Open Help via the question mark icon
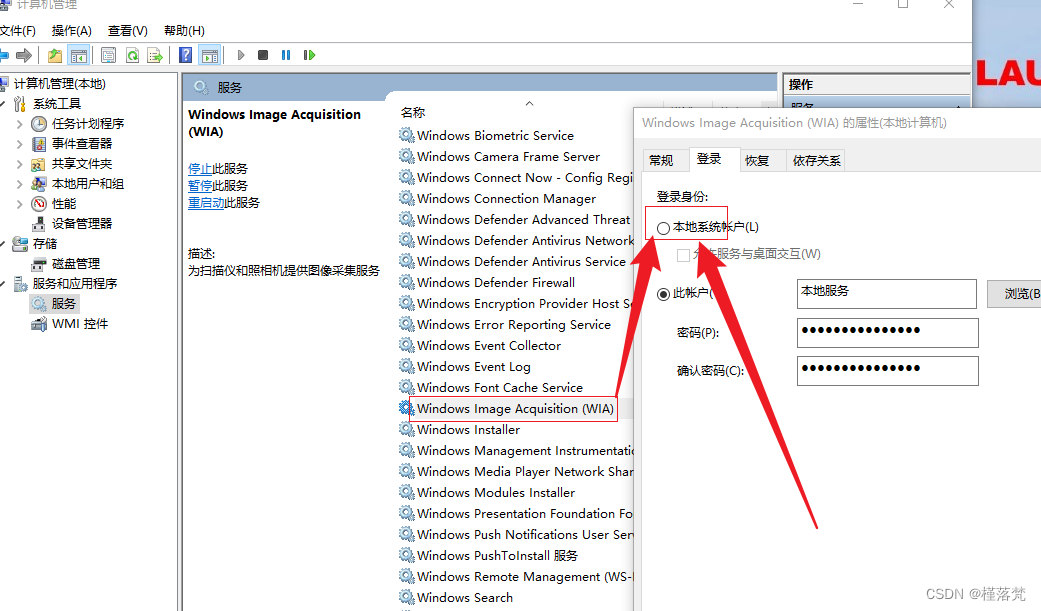 point(186,55)
